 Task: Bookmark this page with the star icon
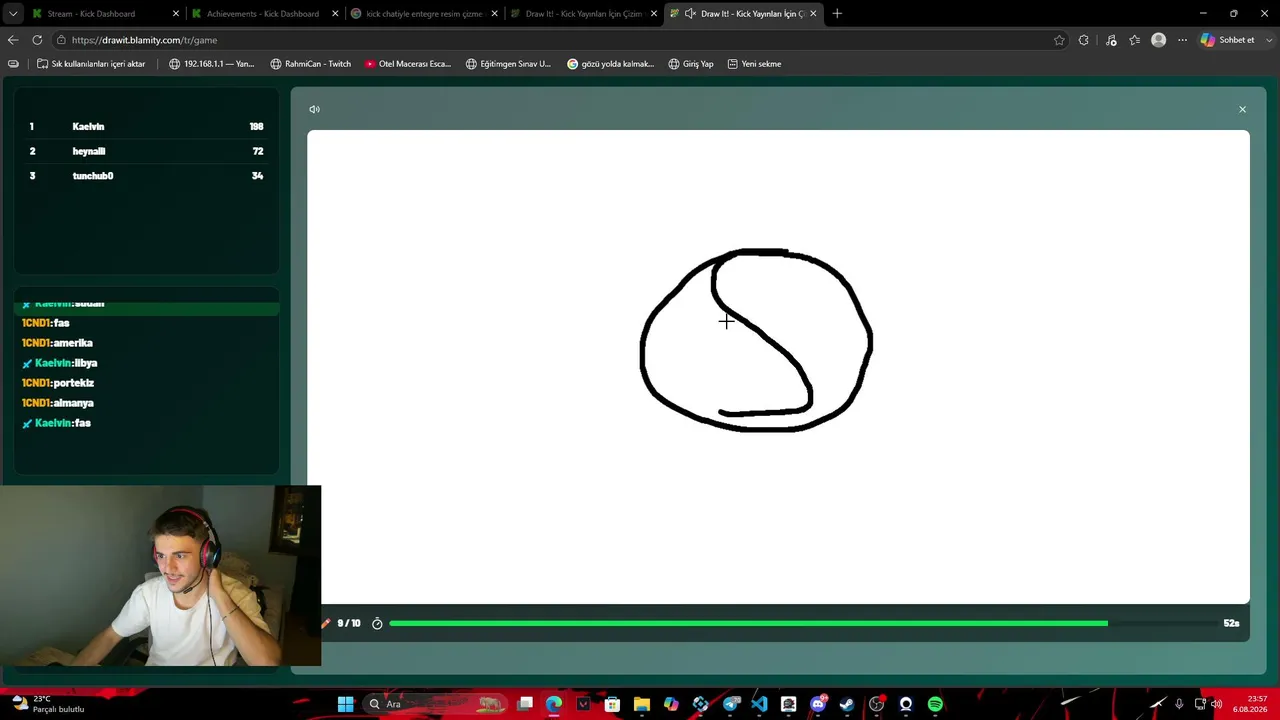1059,40
